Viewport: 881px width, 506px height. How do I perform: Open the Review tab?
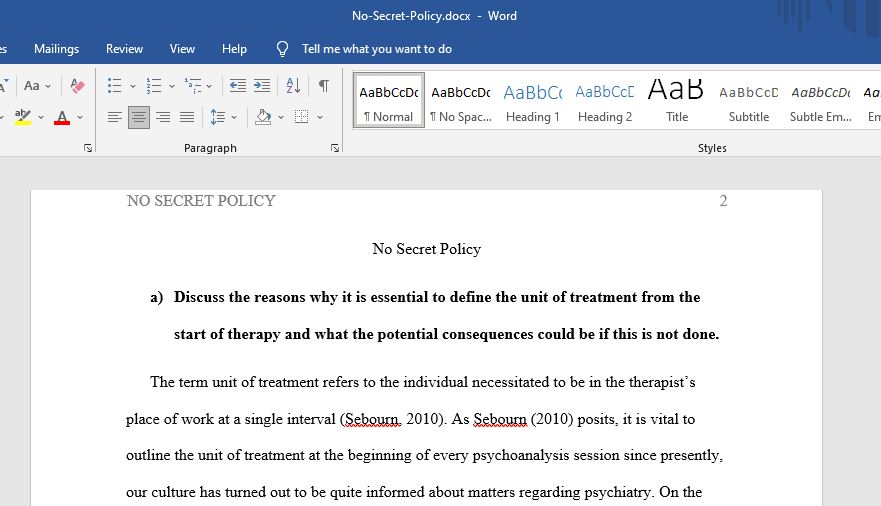coord(124,49)
